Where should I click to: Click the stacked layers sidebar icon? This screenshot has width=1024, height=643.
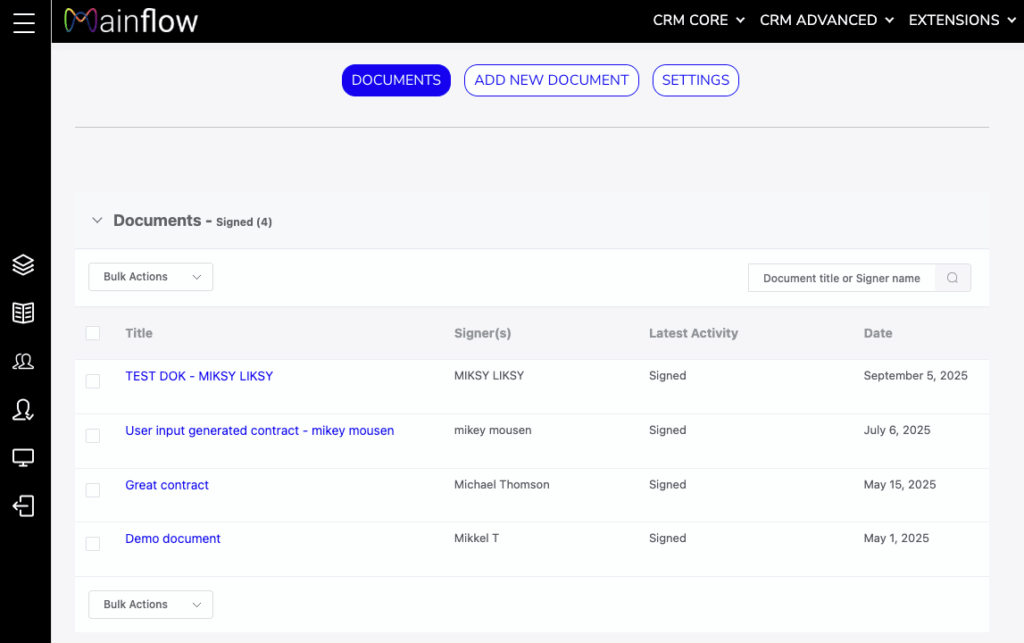[23, 265]
